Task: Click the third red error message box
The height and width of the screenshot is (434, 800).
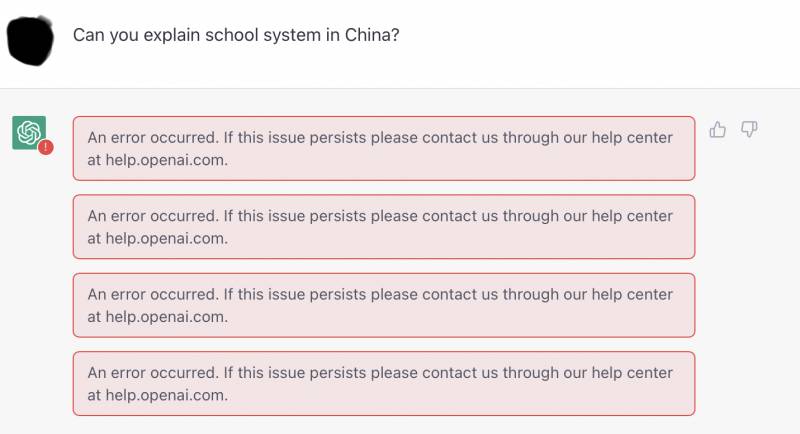Action: [383, 305]
